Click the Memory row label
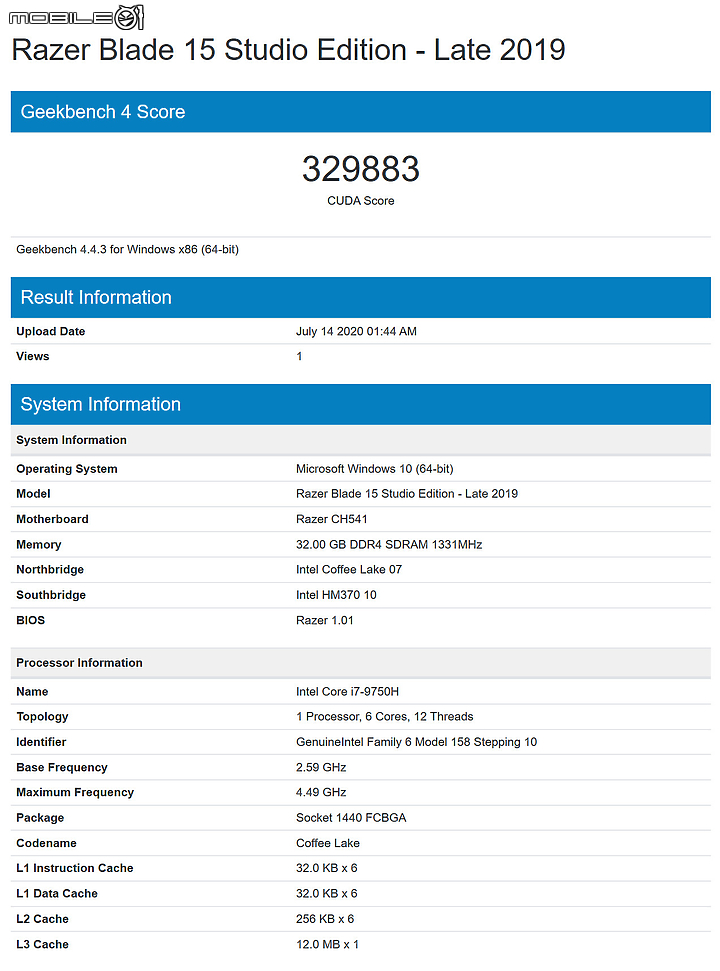Image resolution: width=720 pixels, height=971 pixels. point(38,544)
